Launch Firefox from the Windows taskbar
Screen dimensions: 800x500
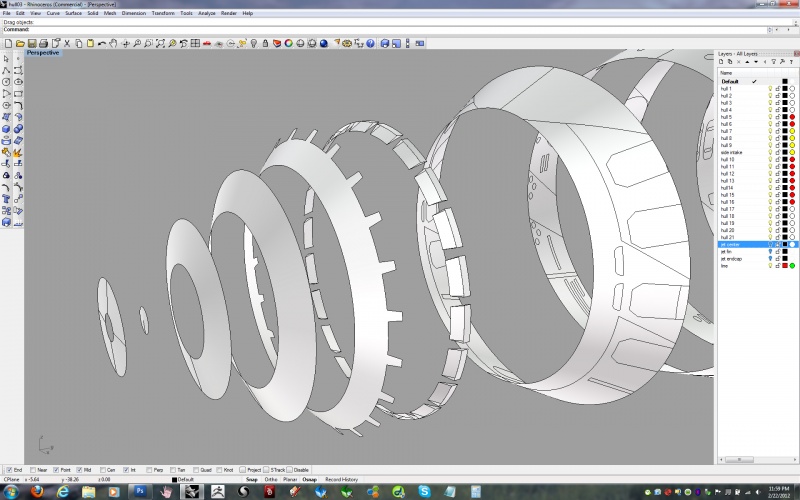[37, 492]
